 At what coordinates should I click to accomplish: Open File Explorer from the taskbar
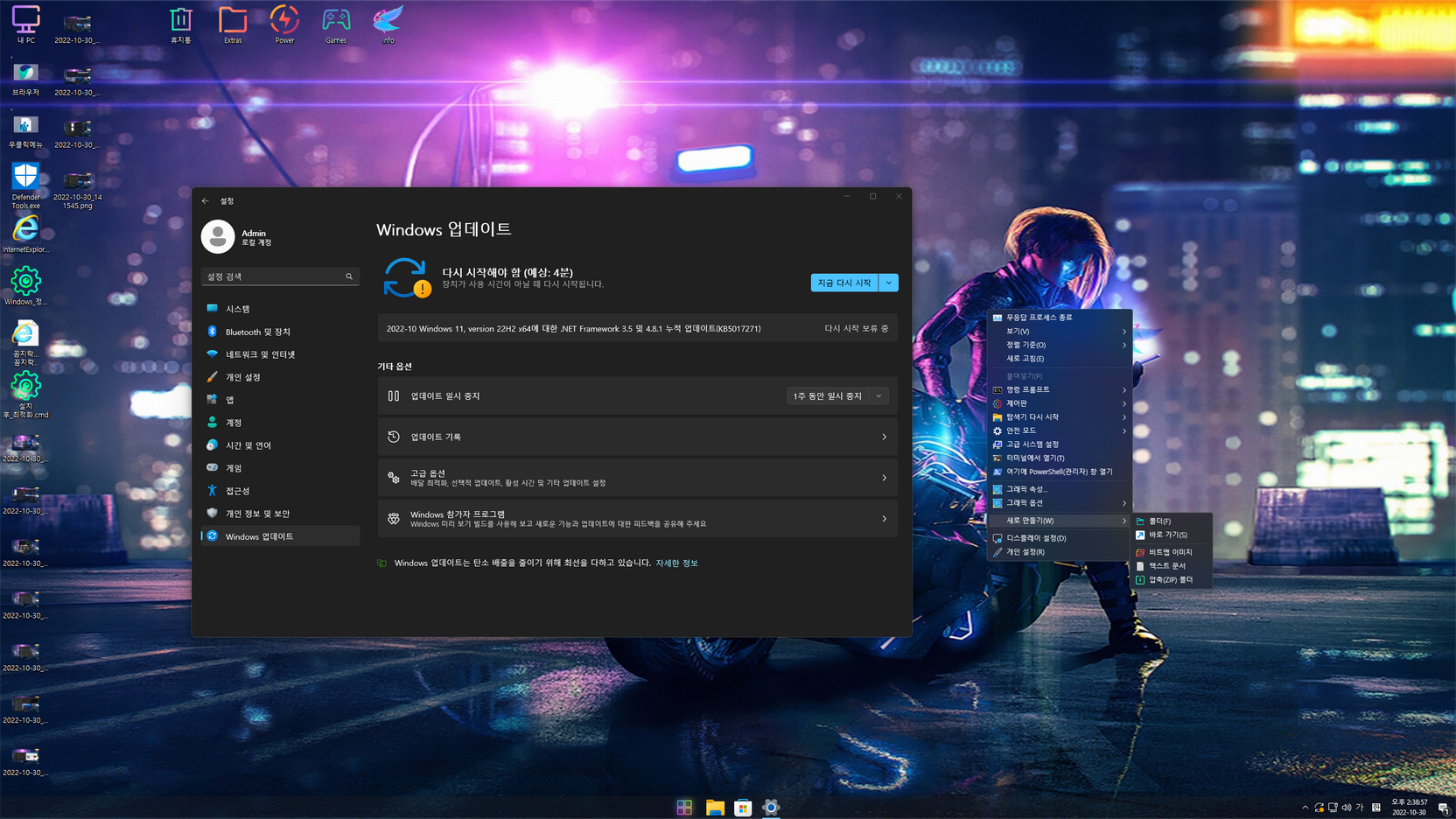(x=715, y=808)
